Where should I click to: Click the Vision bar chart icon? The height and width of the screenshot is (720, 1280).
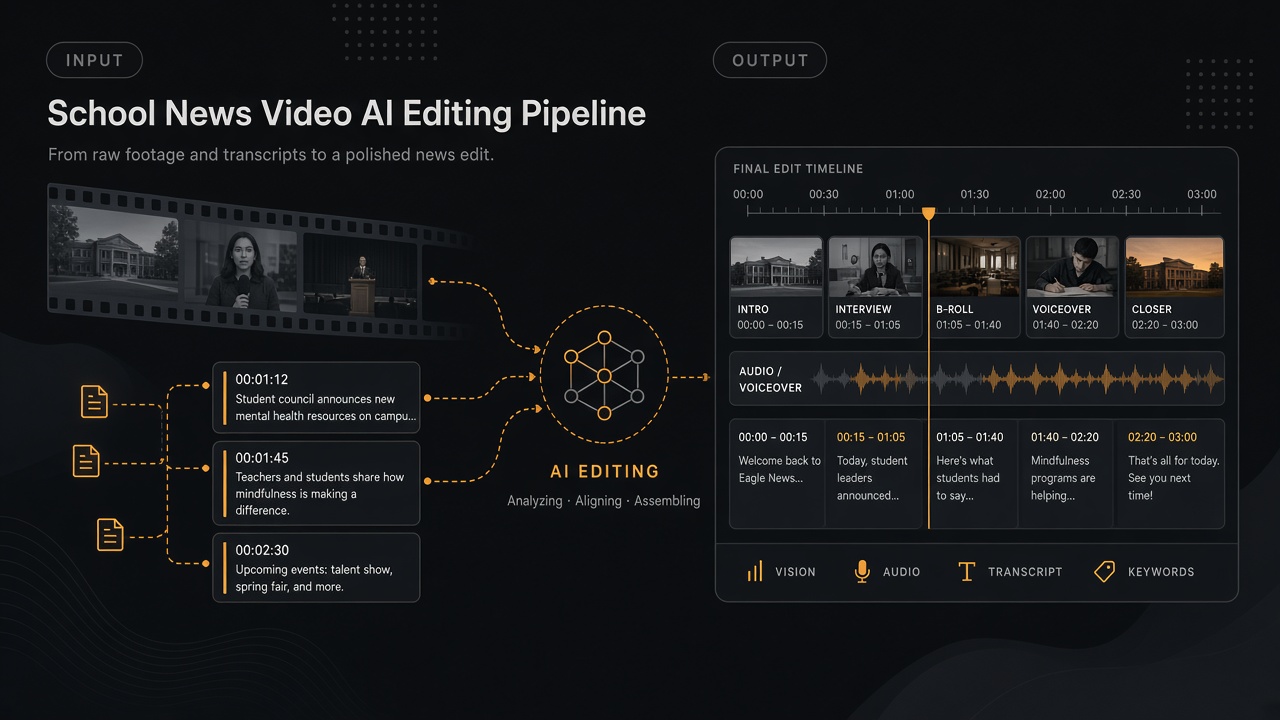(755, 572)
